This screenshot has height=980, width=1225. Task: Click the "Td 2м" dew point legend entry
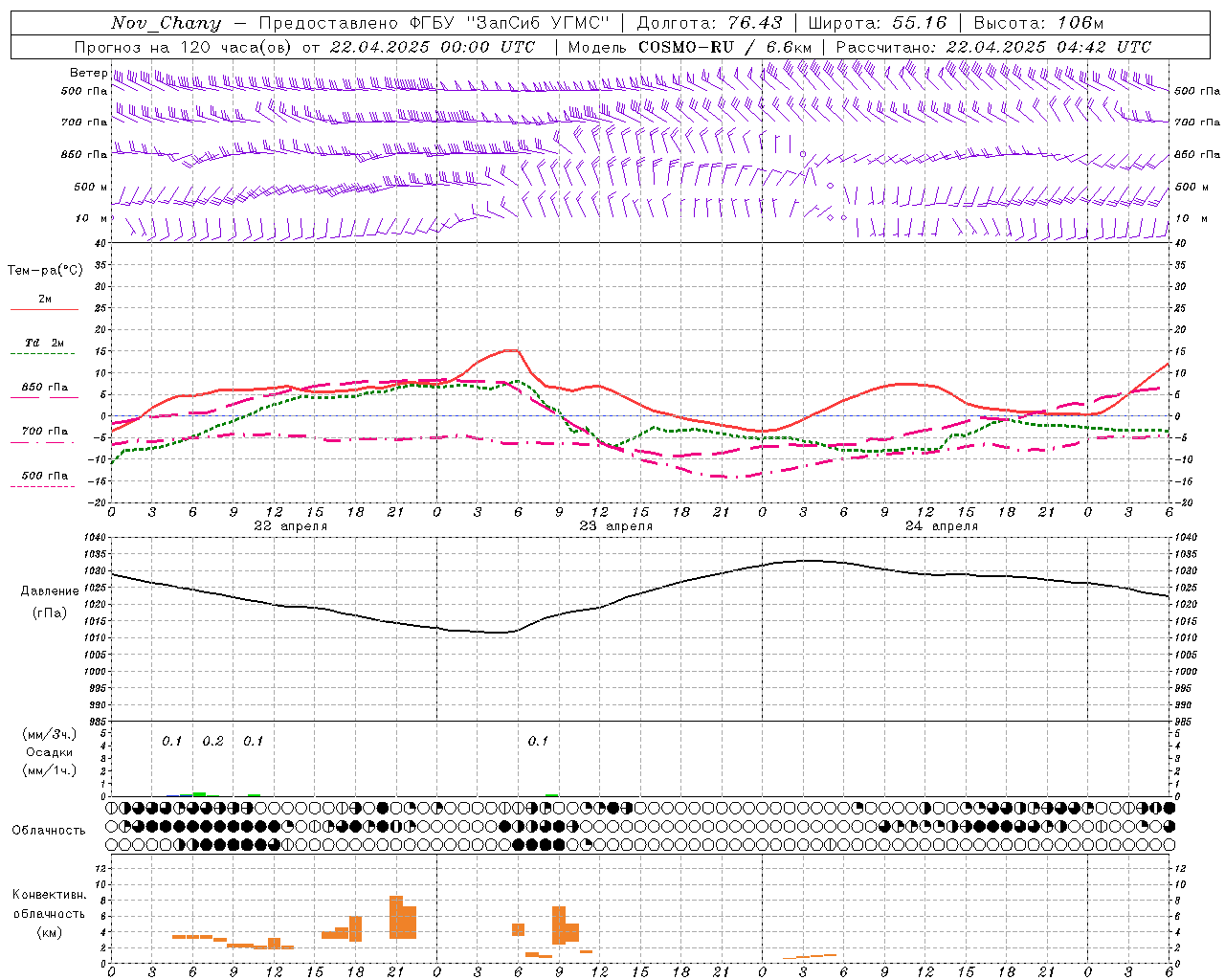45,343
